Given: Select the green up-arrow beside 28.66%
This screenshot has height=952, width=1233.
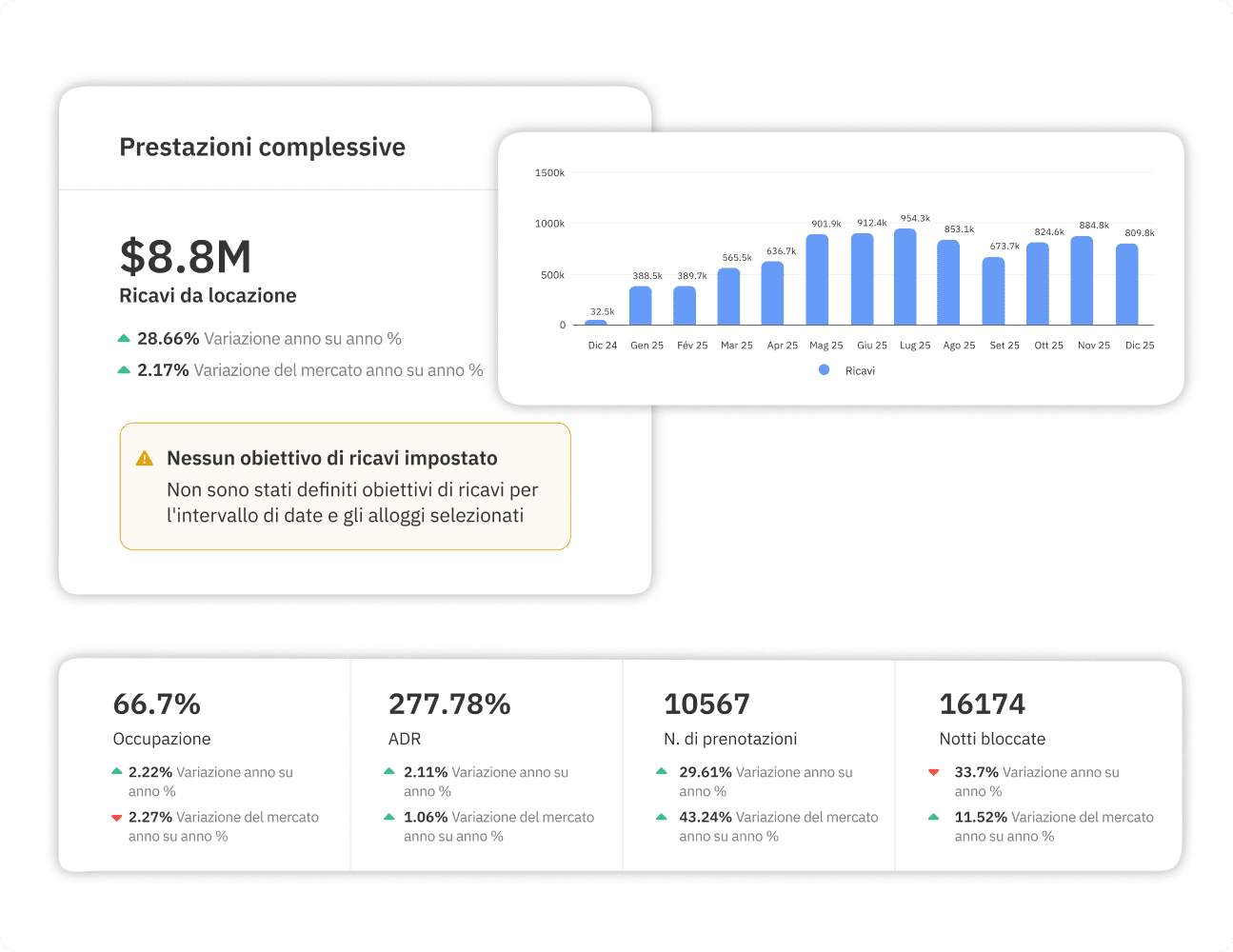Looking at the screenshot, I should point(125,338).
